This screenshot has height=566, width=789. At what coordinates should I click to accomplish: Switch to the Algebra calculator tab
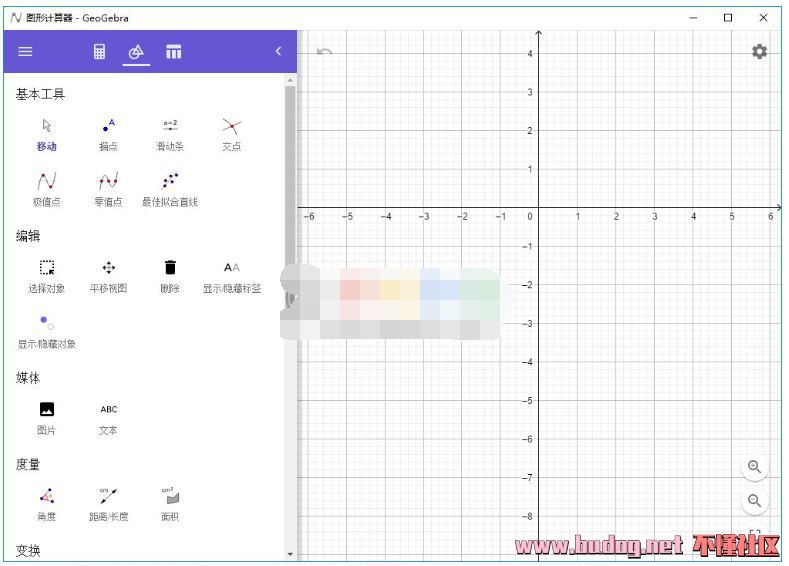99,51
